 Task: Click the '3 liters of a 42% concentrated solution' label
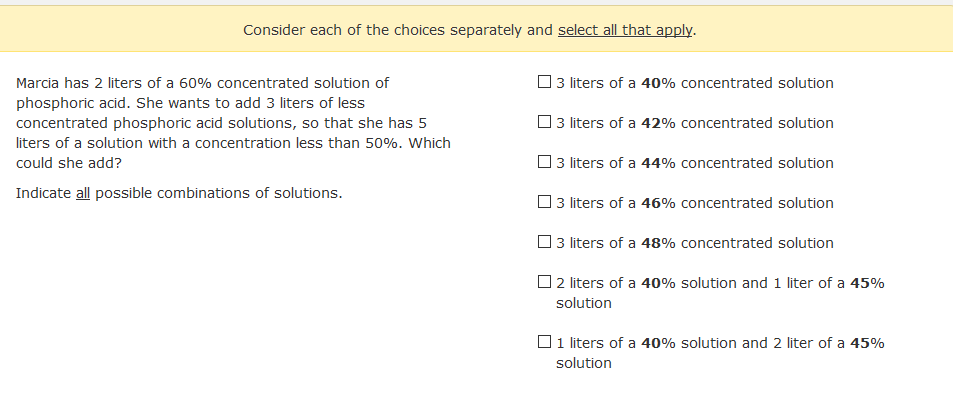tap(695, 123)
